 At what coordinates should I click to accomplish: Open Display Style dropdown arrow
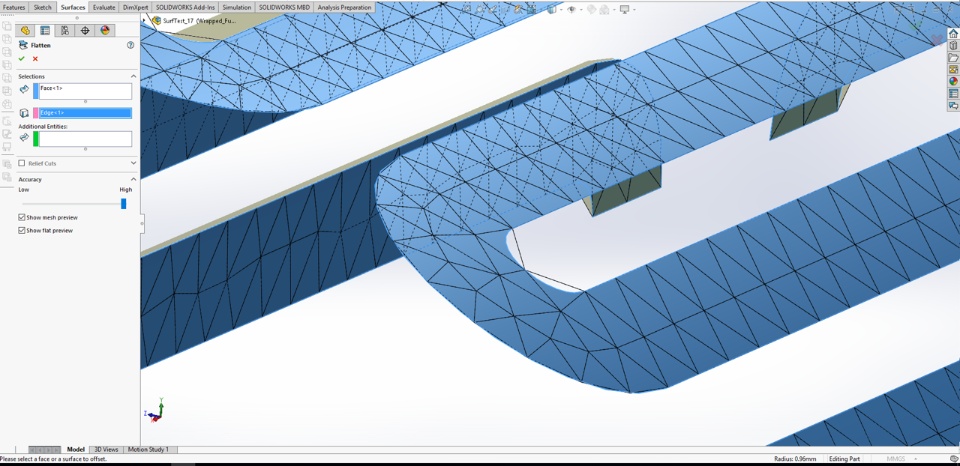561,9
